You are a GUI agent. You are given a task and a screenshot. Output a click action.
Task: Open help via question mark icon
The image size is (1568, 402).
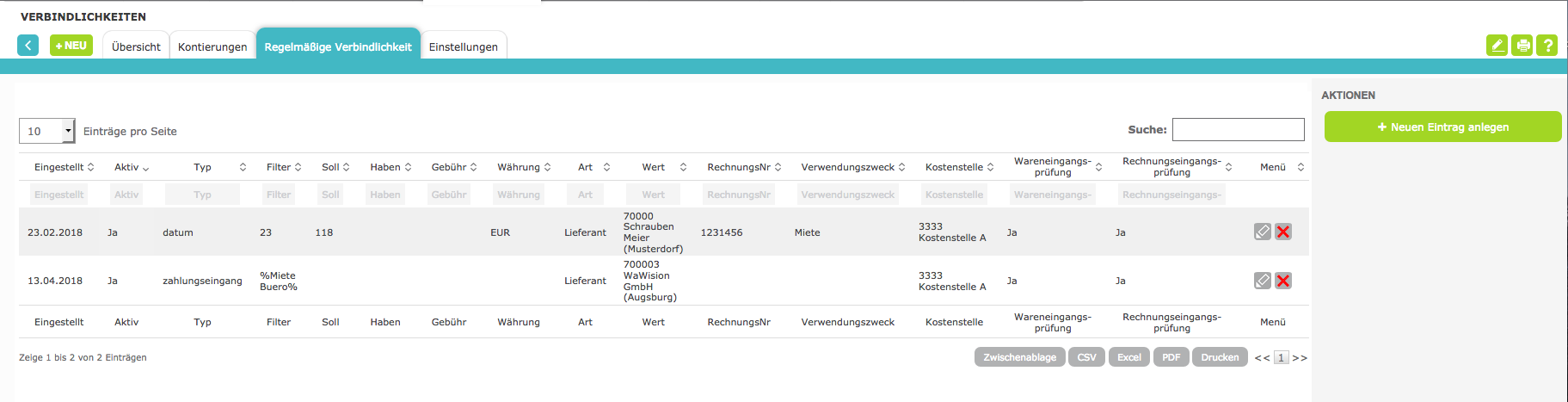1547,46
